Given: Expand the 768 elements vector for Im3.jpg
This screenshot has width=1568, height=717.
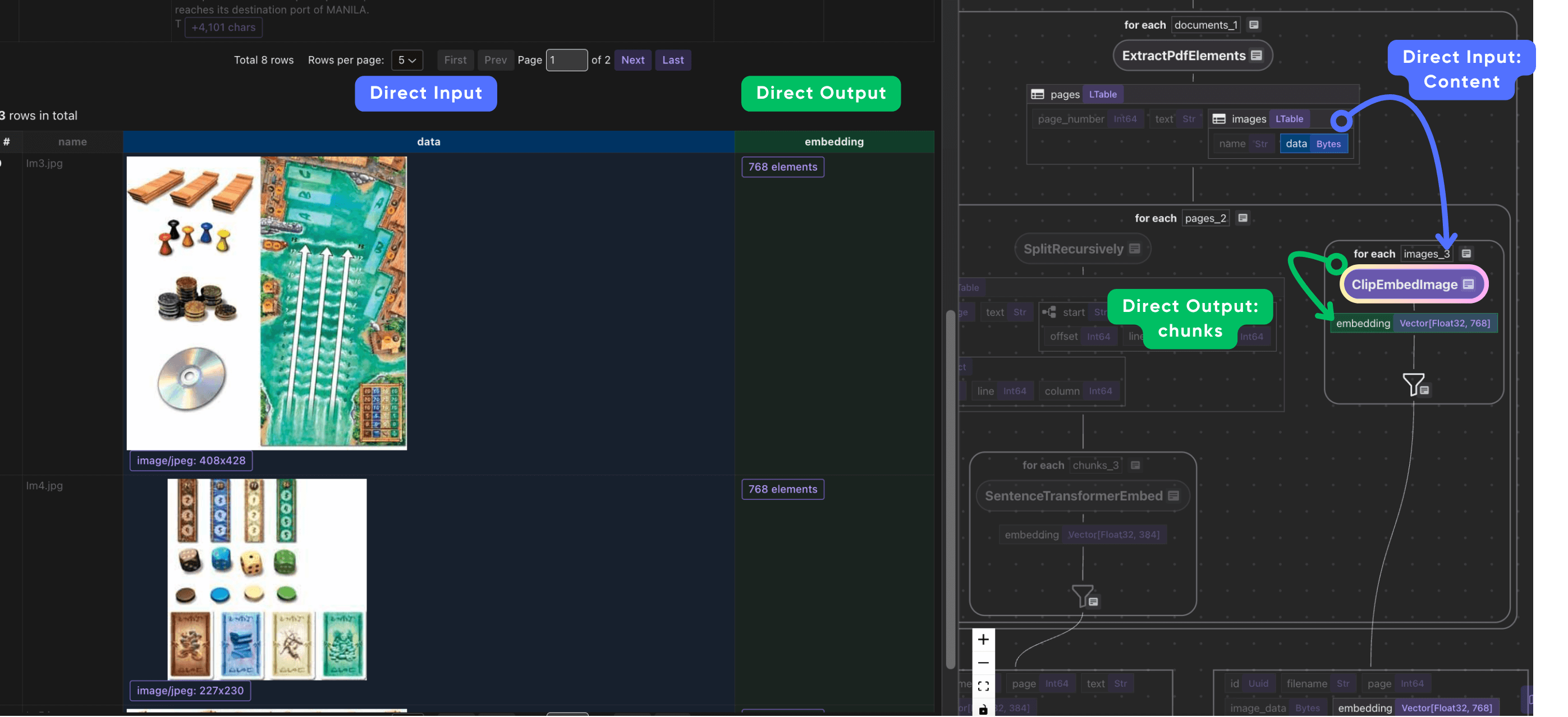Looking at the screenshot, I should pyautogui.click(x=782, y=167).
